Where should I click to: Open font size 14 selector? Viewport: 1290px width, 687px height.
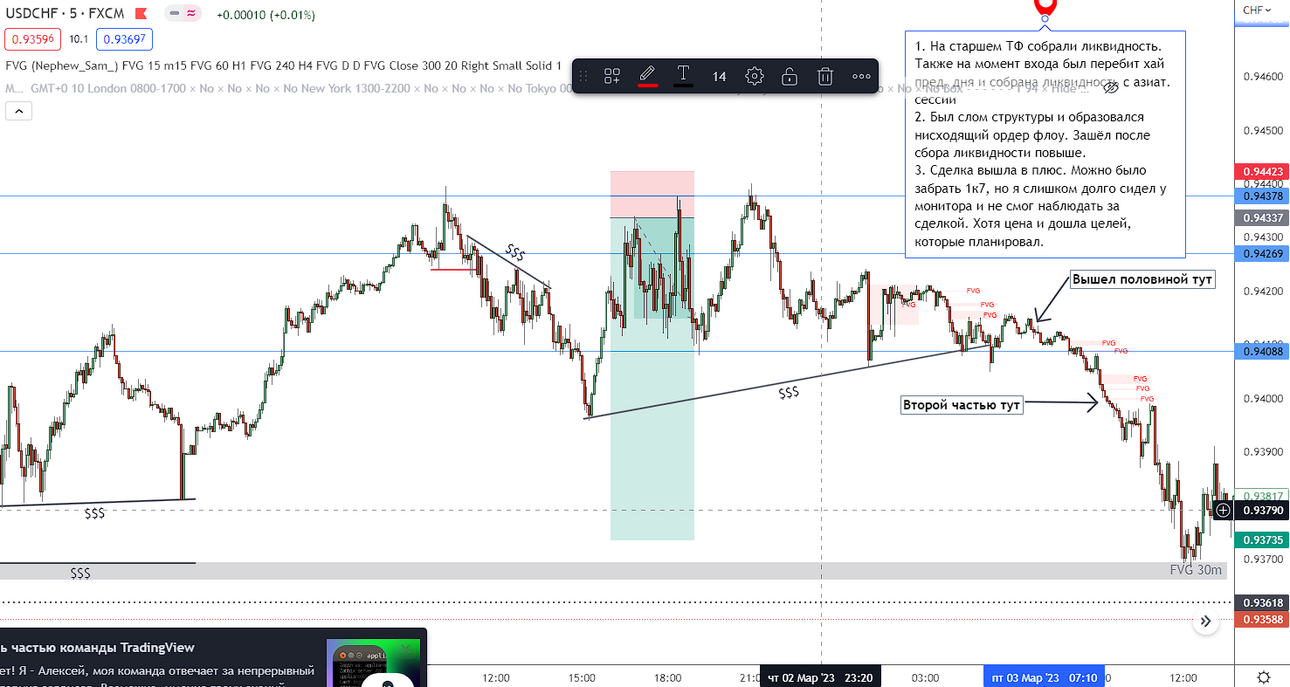[x=719, y=76]
